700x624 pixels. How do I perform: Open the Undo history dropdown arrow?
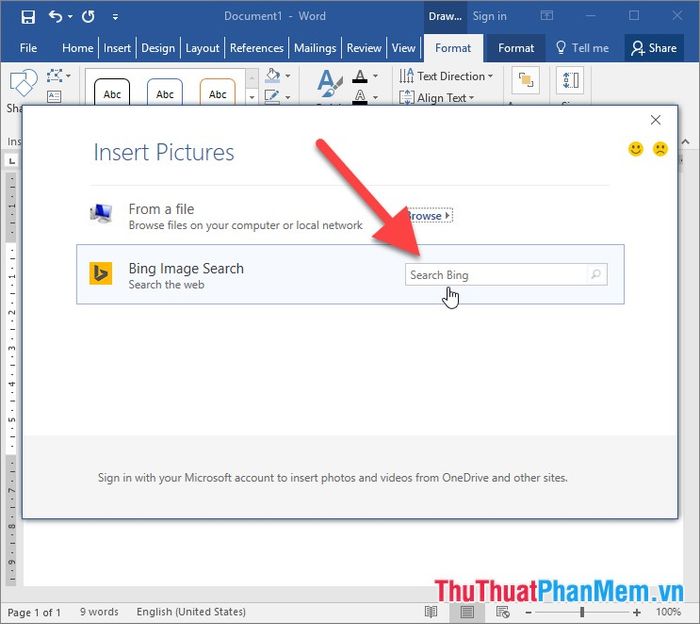pos(70,17)
